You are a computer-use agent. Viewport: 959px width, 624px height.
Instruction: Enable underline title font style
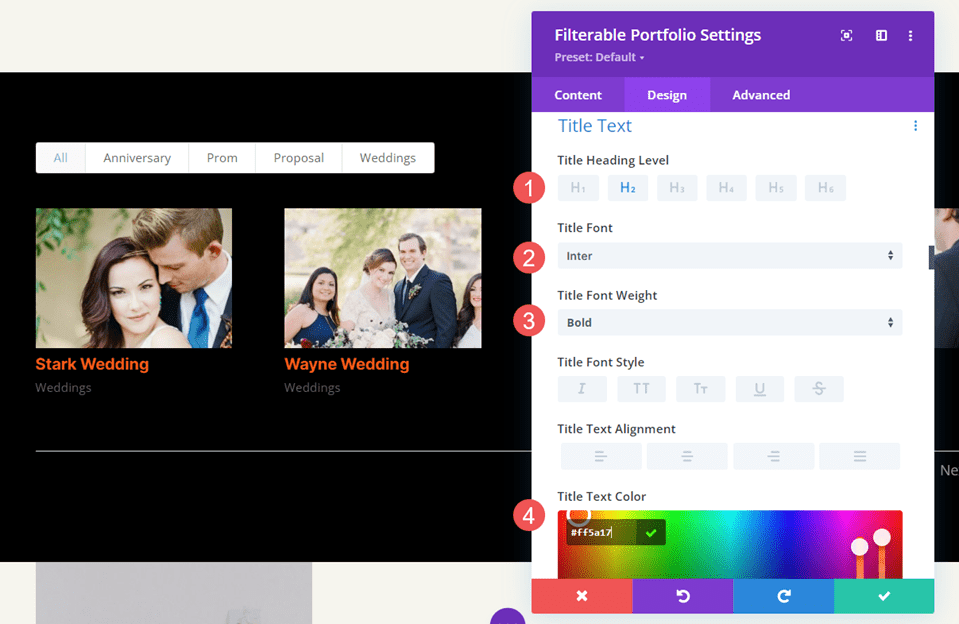759,388
